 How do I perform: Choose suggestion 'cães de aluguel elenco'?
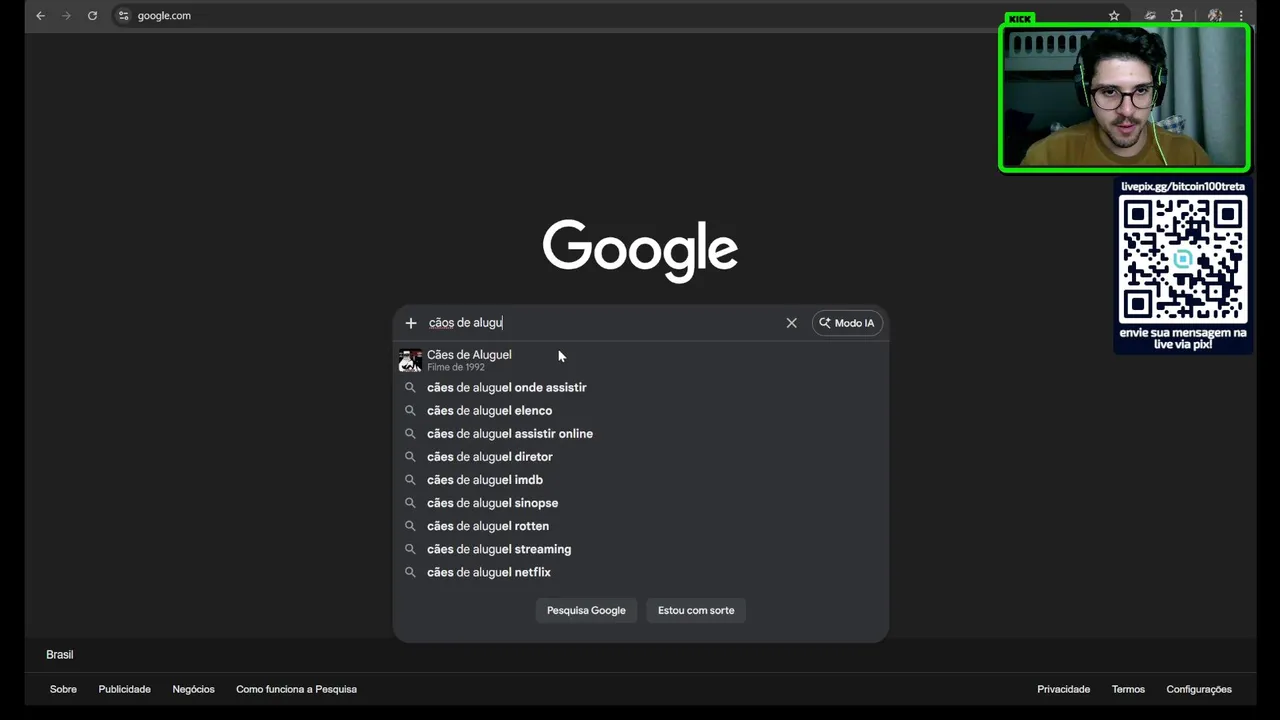(x=640, y=410)
